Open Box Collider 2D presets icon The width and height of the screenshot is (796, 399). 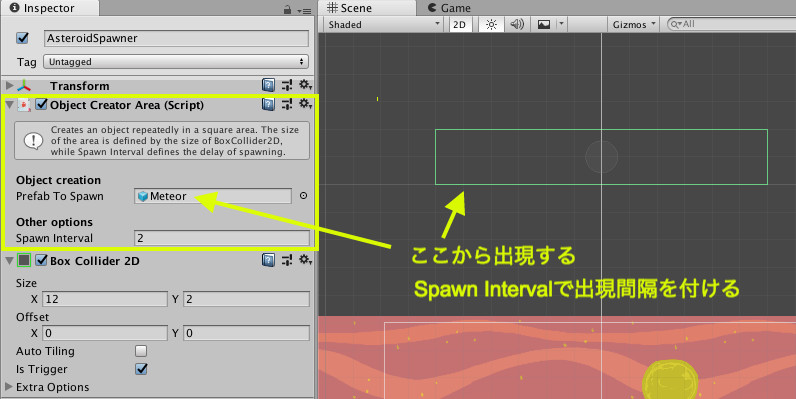(x=287, y=260)
